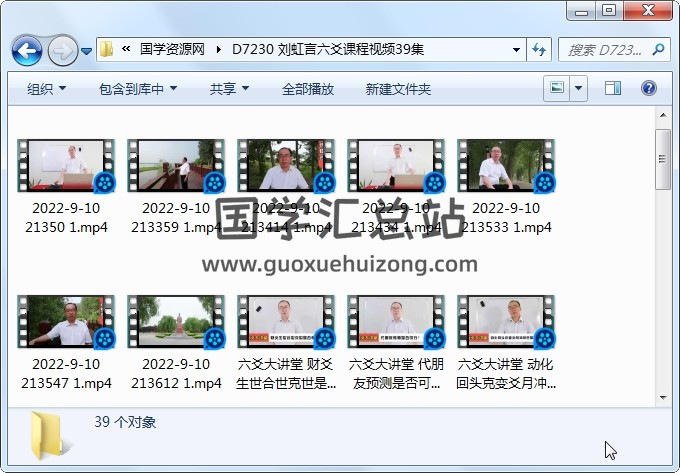Open the 包含到库中 menu
Screen dimensions: 680x473
tap(138, 89)
